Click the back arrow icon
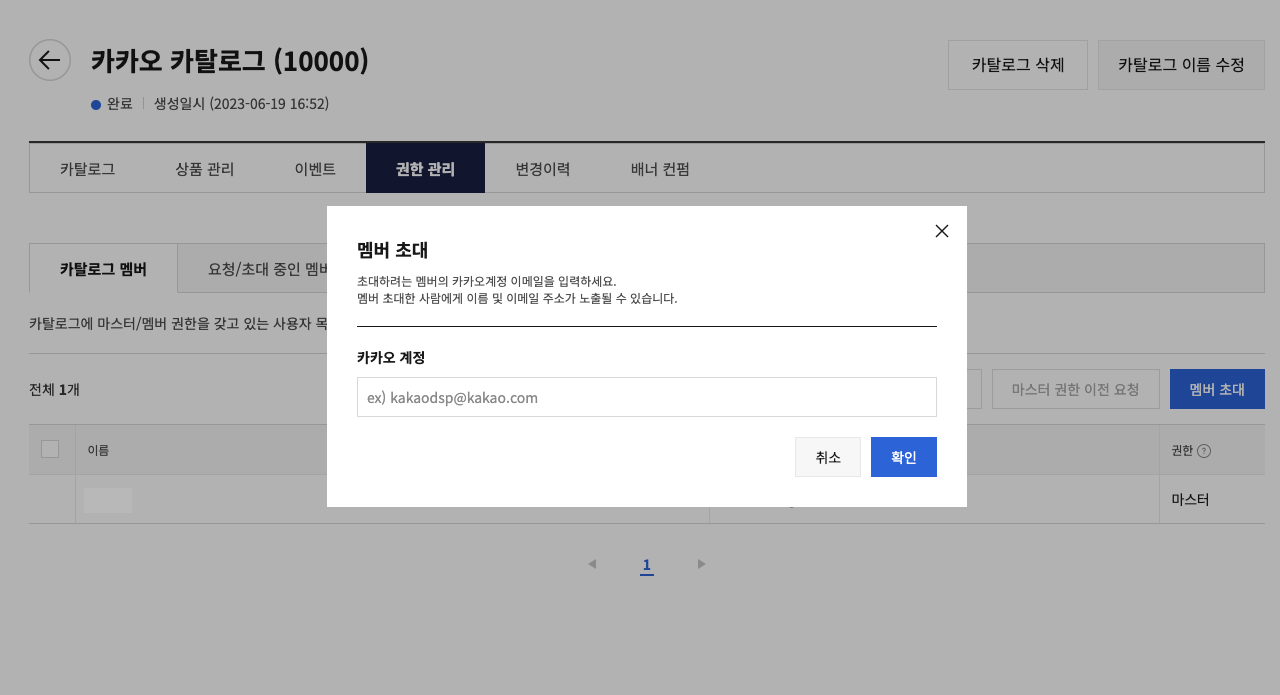Viewport: 1280px width, 695px height. coord(50,60)
